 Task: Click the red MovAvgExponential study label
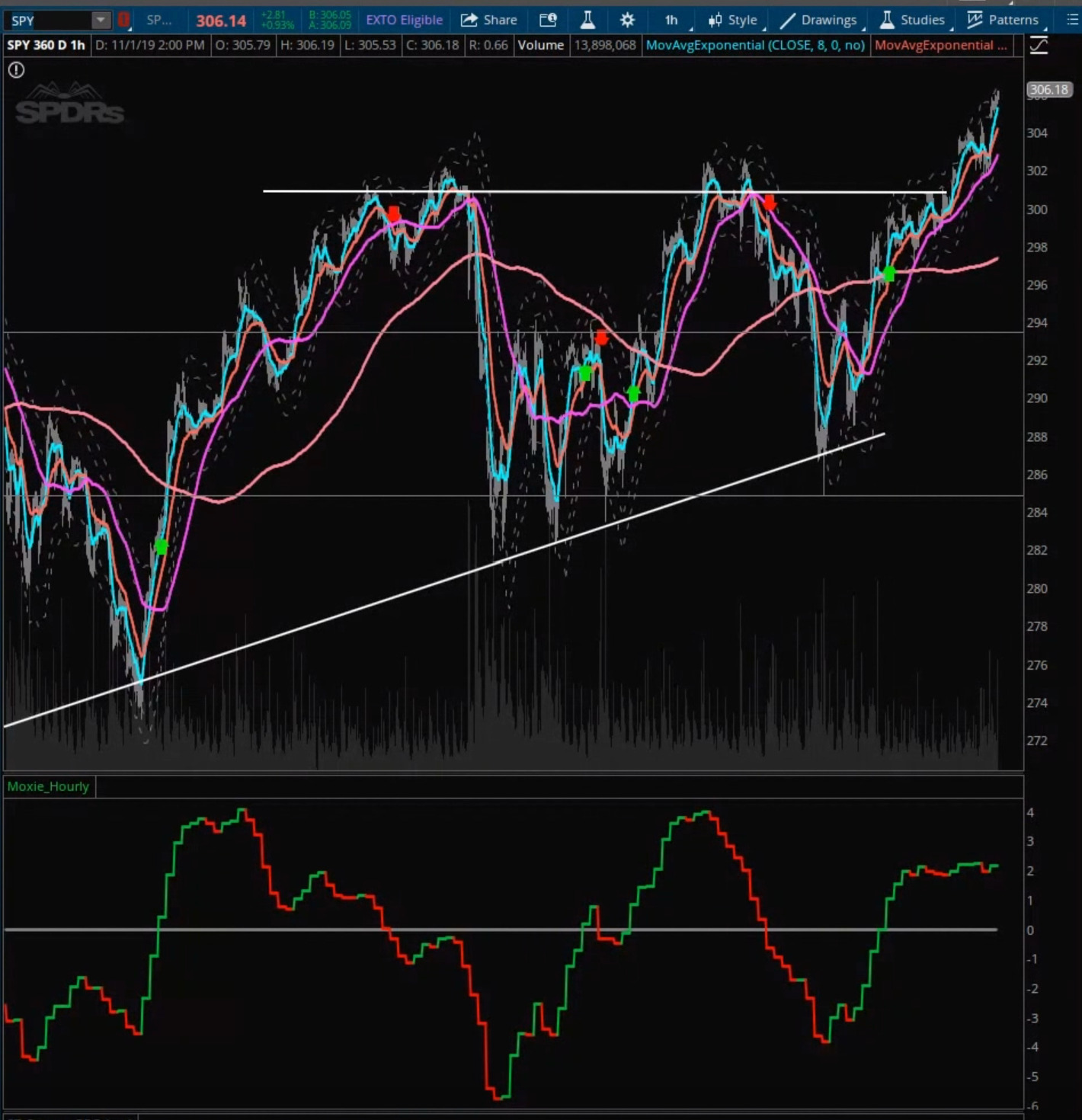(940, 46)
